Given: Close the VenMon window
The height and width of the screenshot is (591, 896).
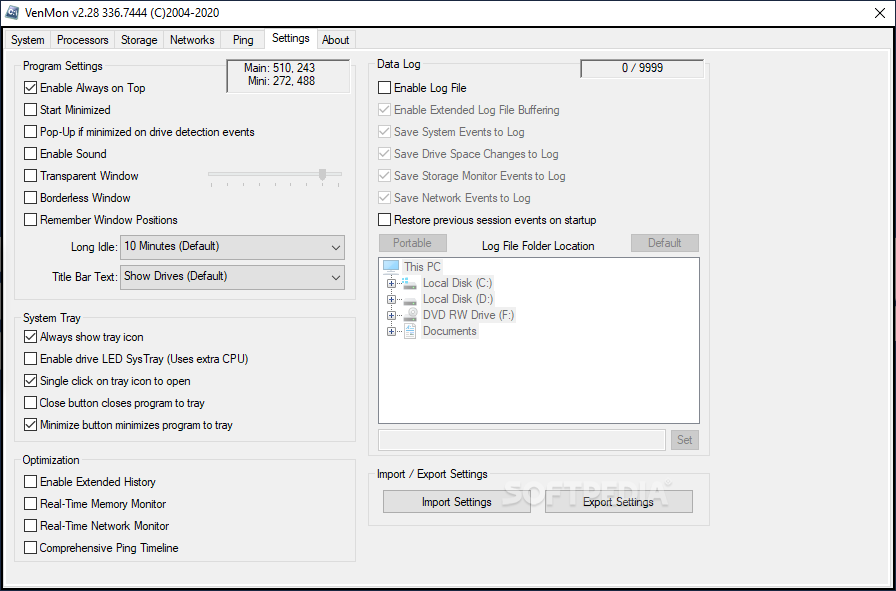Looking at the screenshot, I should 880,13.
